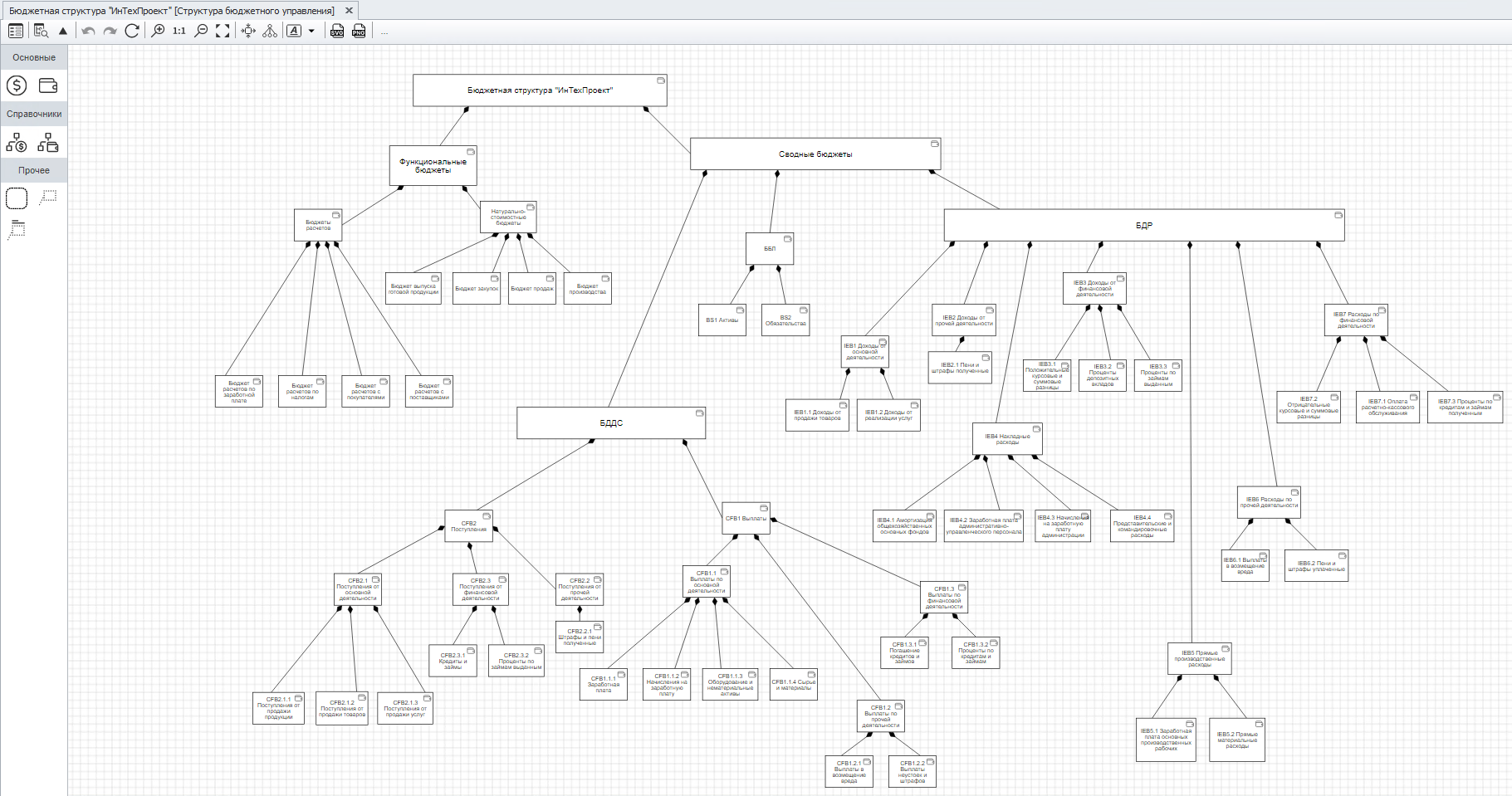Click the Справочники palette section header
Image resolution: width=1512 pixels, height=796 pixels.
click(x=34, y=114)
